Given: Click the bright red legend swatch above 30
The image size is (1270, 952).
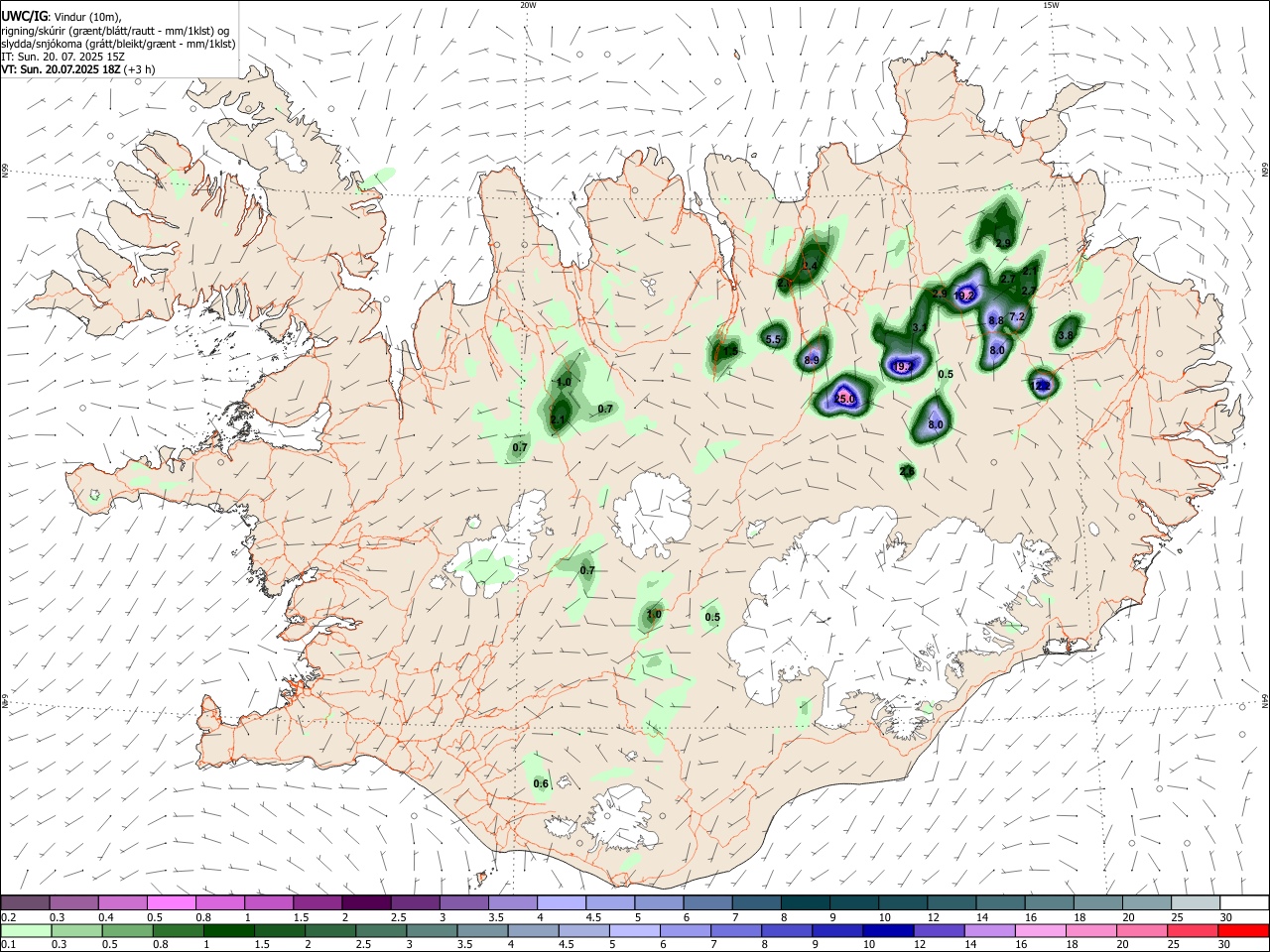Looking at the screenshot, I should [1244, 930].
